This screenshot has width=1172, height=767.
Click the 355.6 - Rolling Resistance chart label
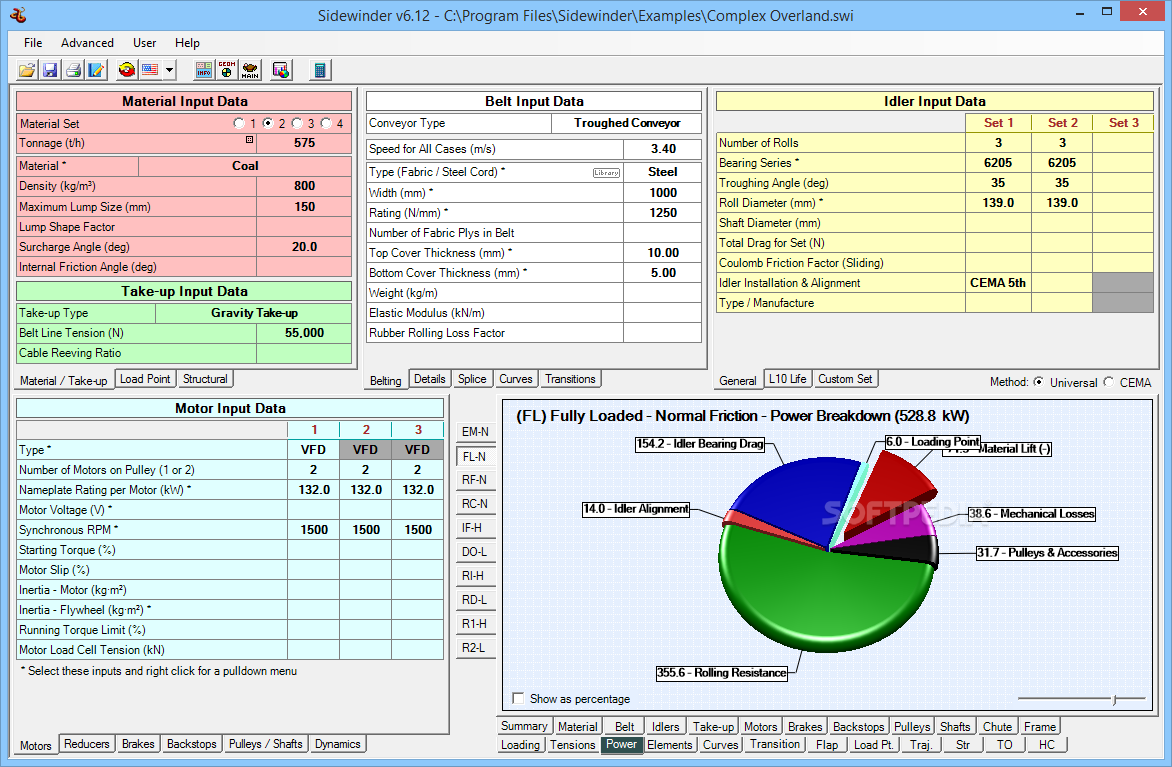click(x=722, y=673)
